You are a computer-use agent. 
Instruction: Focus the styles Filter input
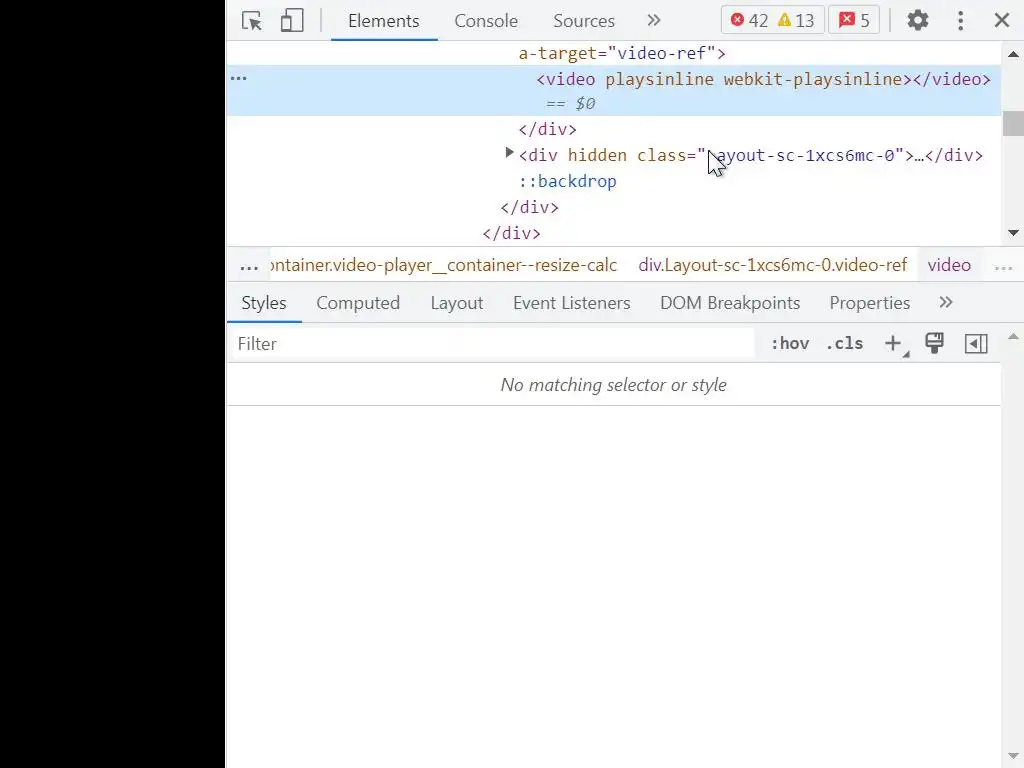coord(492,344)
